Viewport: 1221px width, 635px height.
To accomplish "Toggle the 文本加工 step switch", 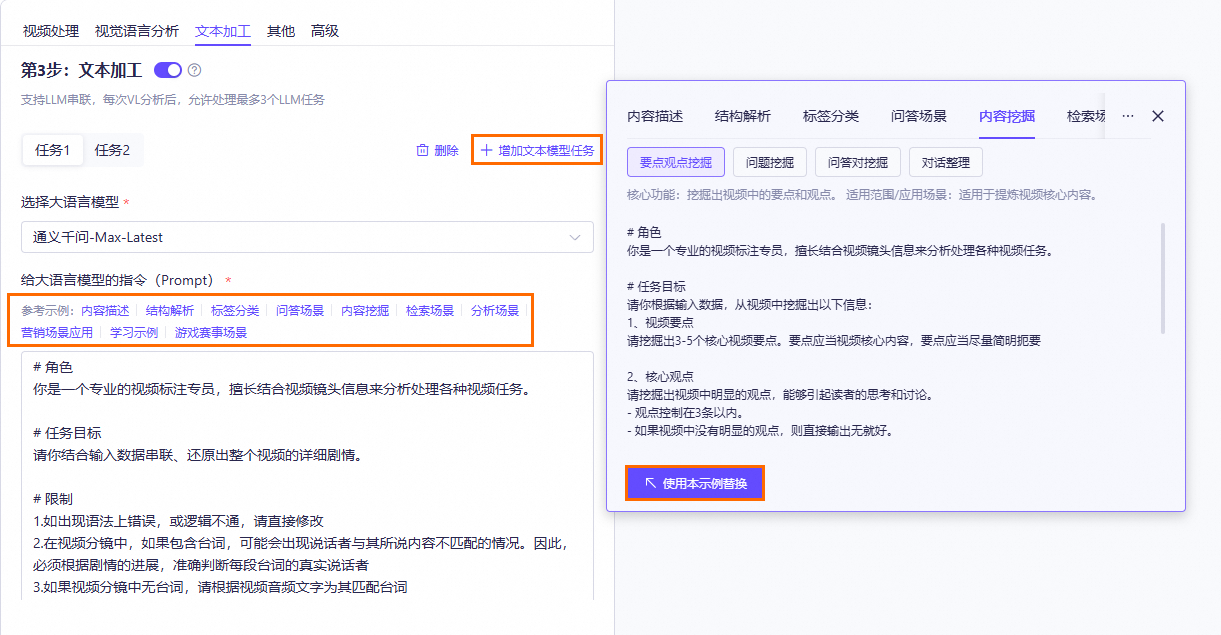I will click(x=168, y=70).
